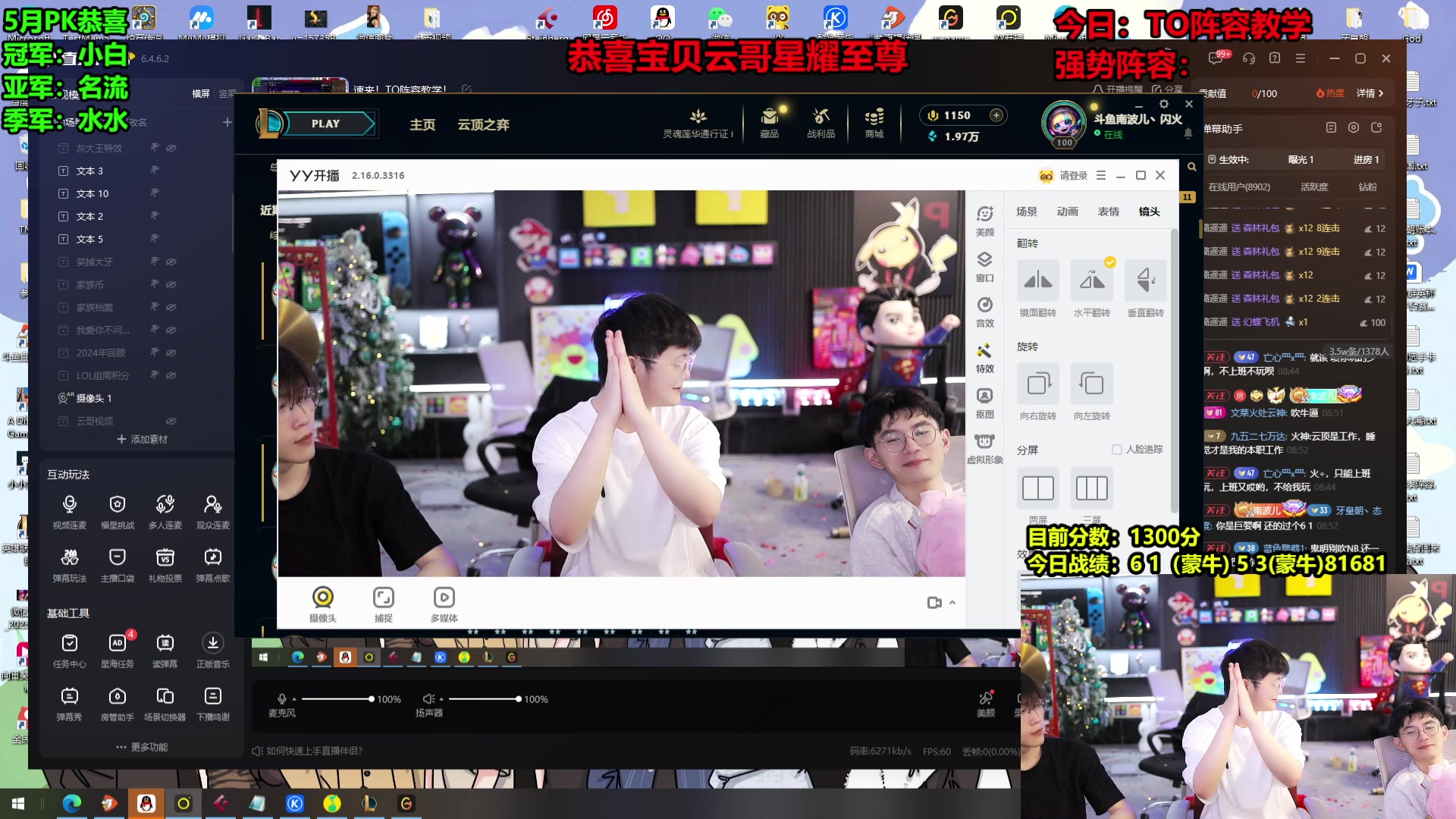Open 商城 store in League client
The image size is (1456, 819).
[874, 124]
